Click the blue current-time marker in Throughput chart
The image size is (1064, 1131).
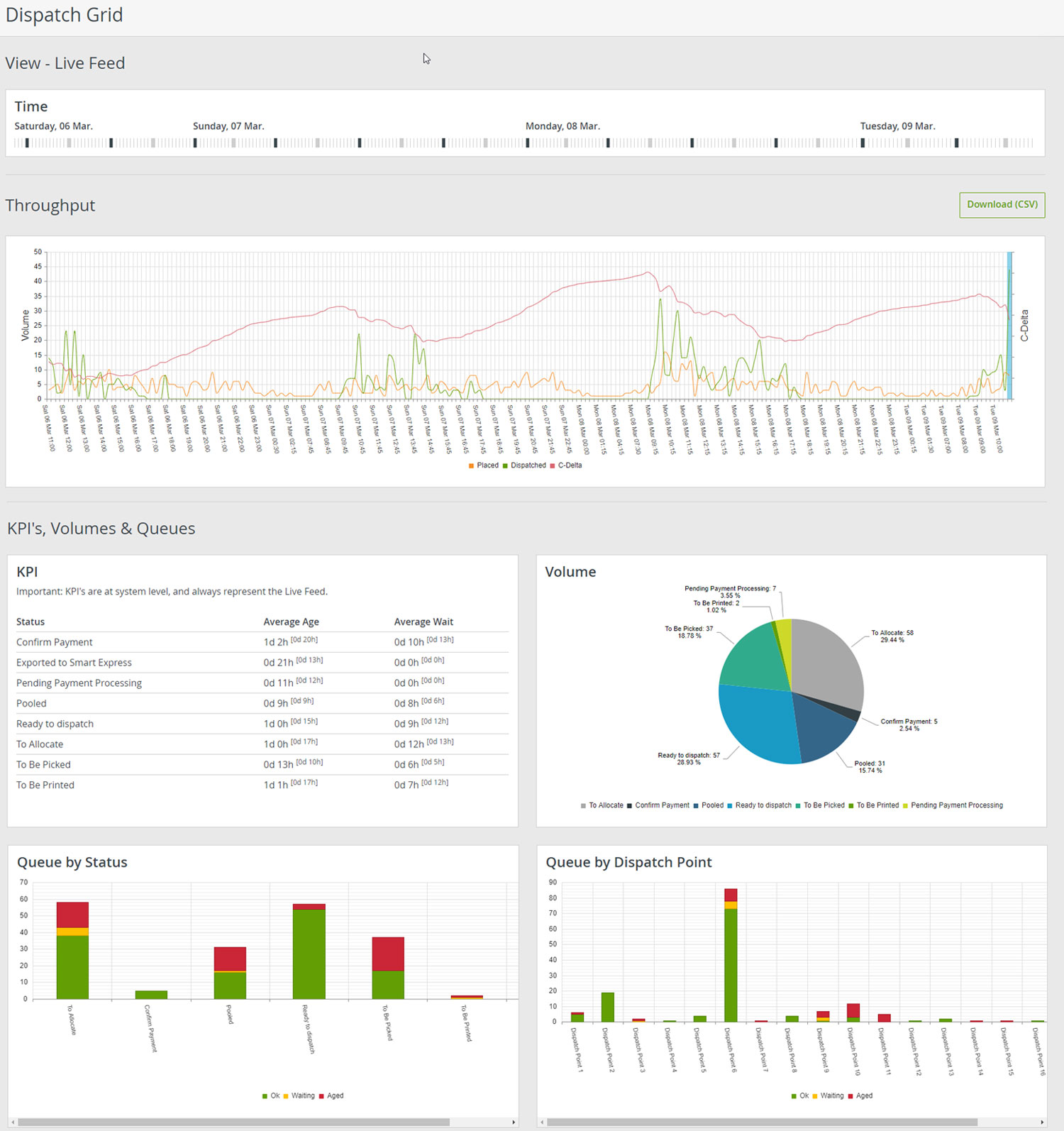click(x=1009, y=326)
